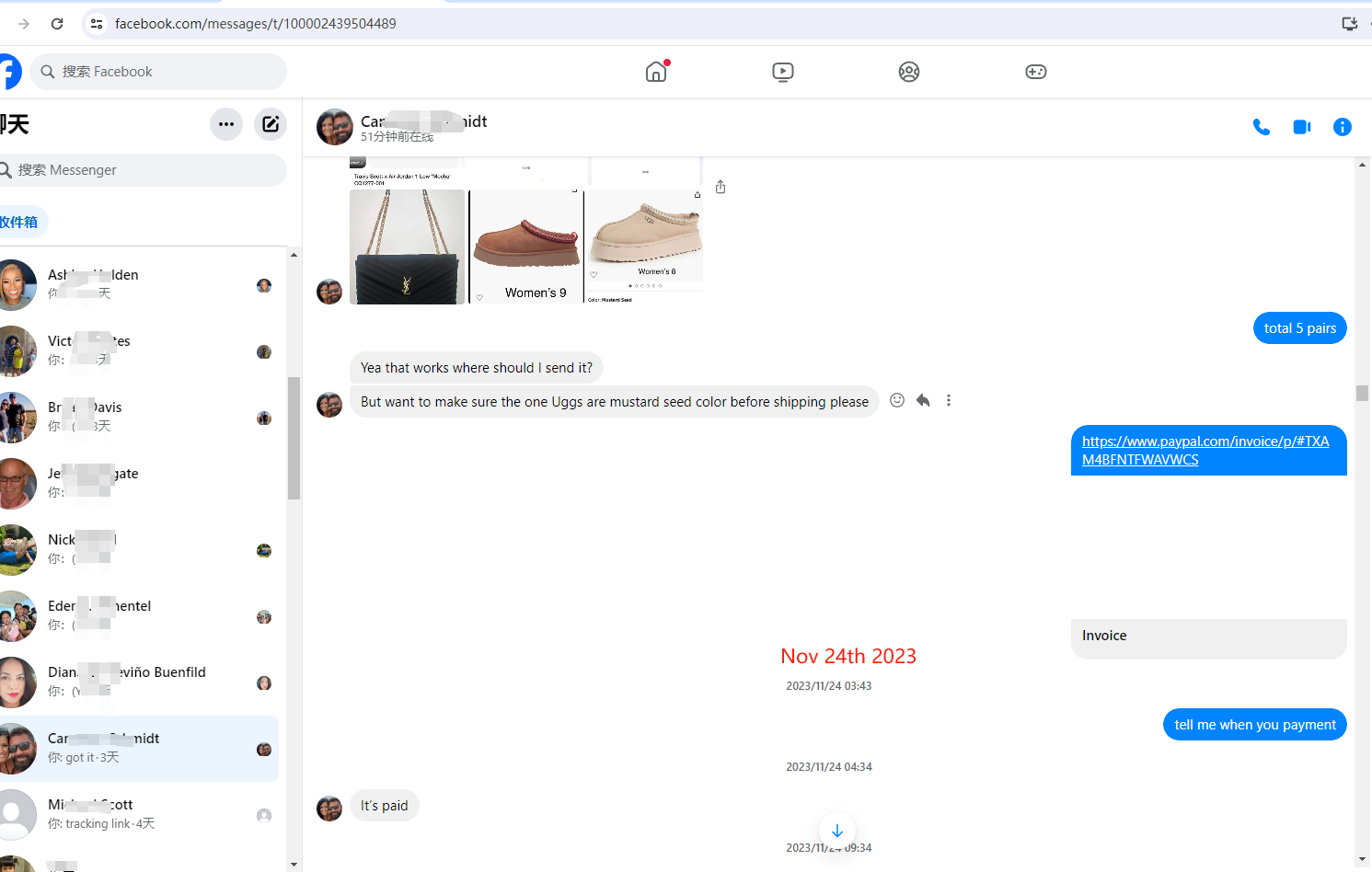Image resolution: width=1372 pixels, height=872 pixels.
Task: React with the emoji icon on message
Action: pyautogui.click(x=897, y=400)
